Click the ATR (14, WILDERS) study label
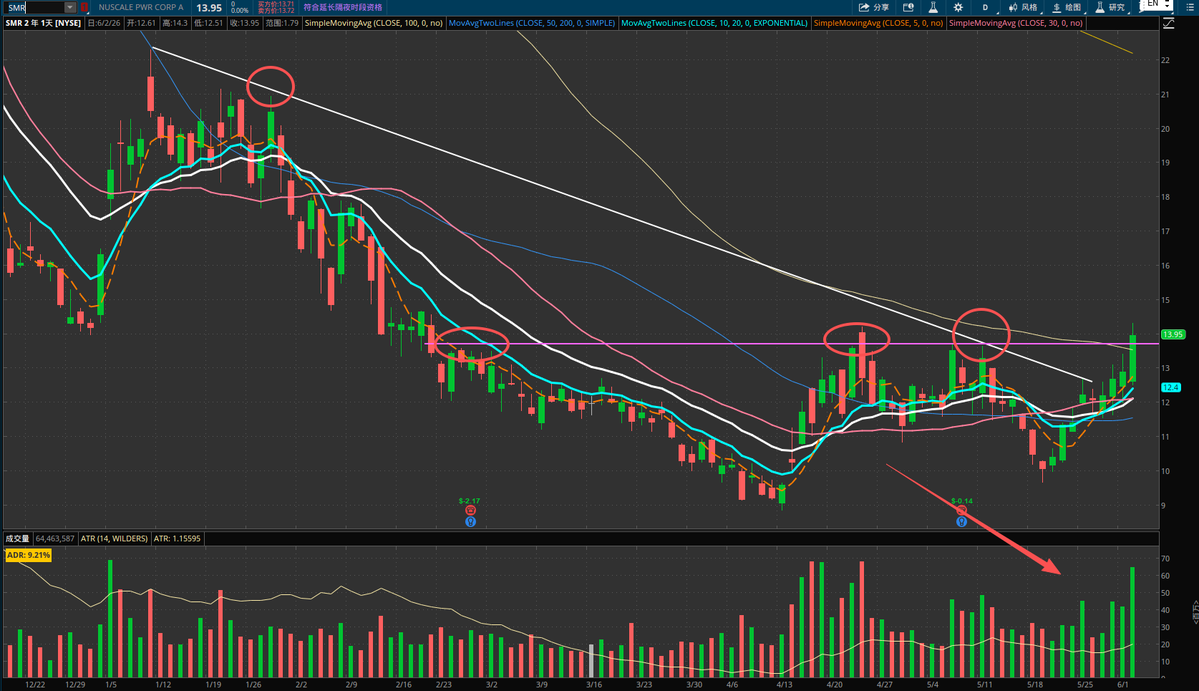1199x691 pixels. click(x=114, y=539)
